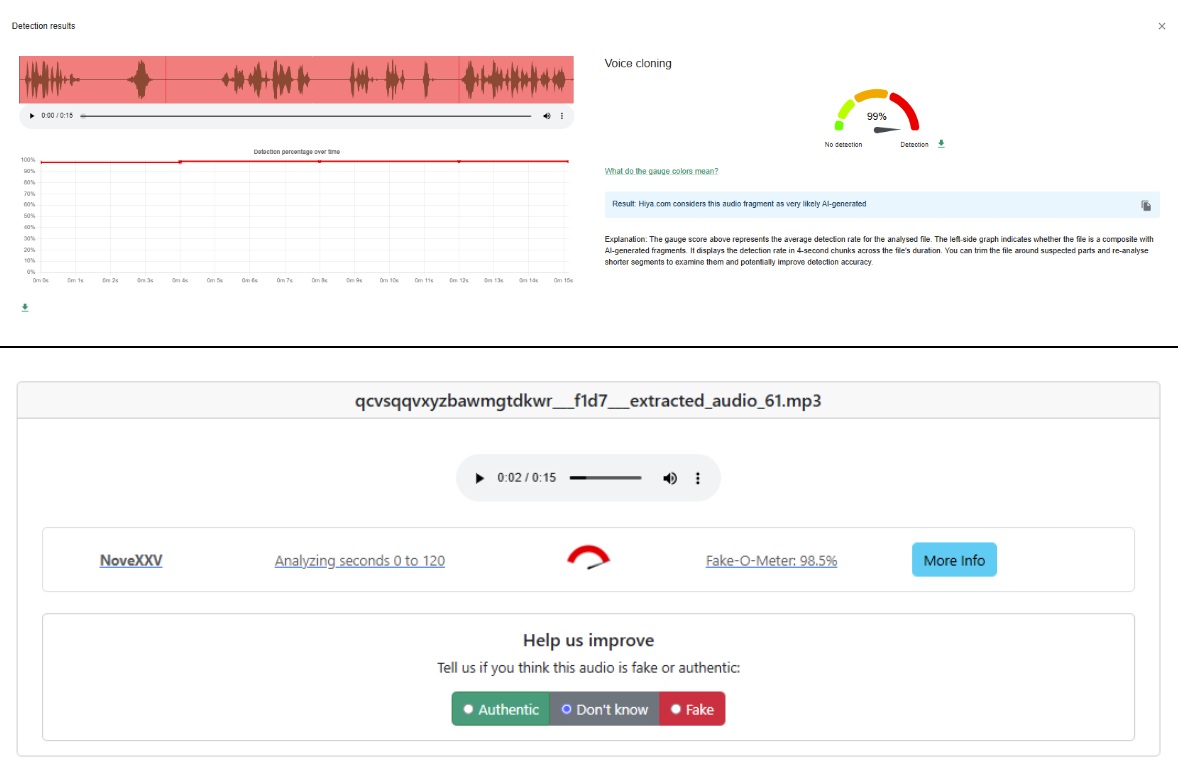Close the Detection results panel
The image size is (1178, 766).
(1161, 26)
